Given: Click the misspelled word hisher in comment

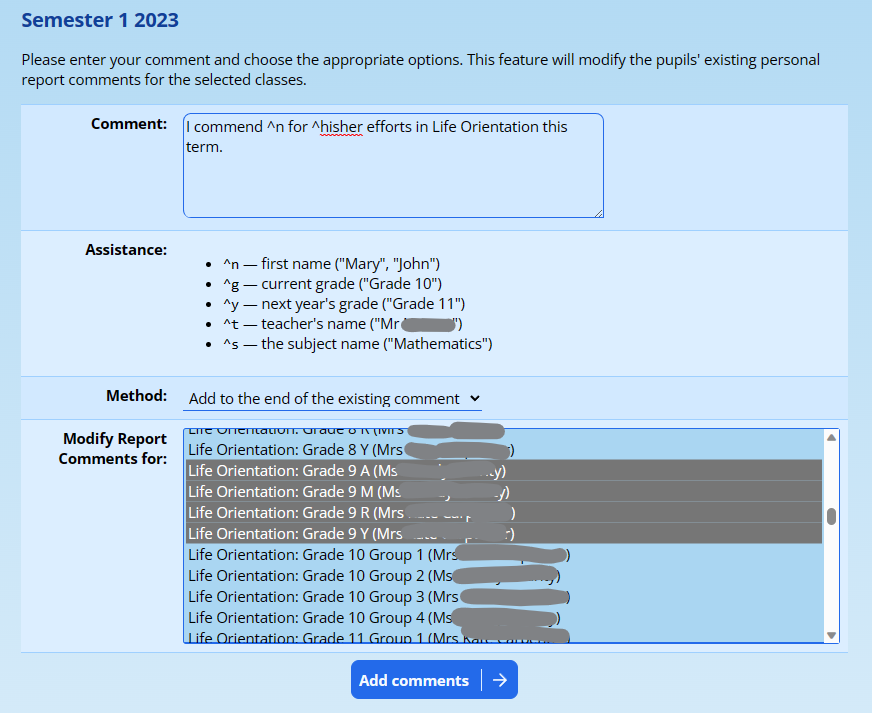Looking at the screenshot, I should tap(341, 127).
